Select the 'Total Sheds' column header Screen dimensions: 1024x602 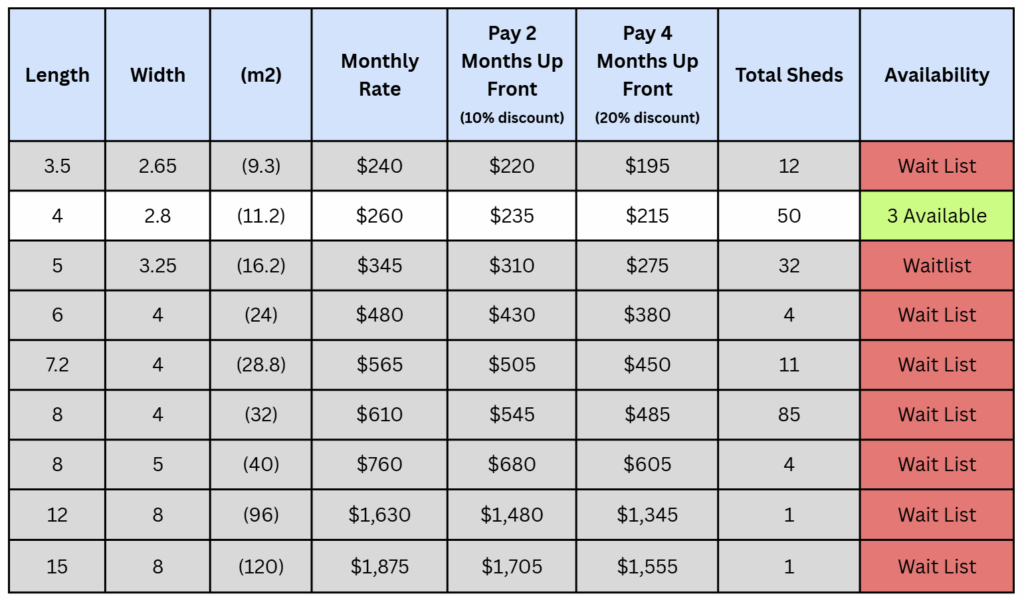click(x=789, y=75)
